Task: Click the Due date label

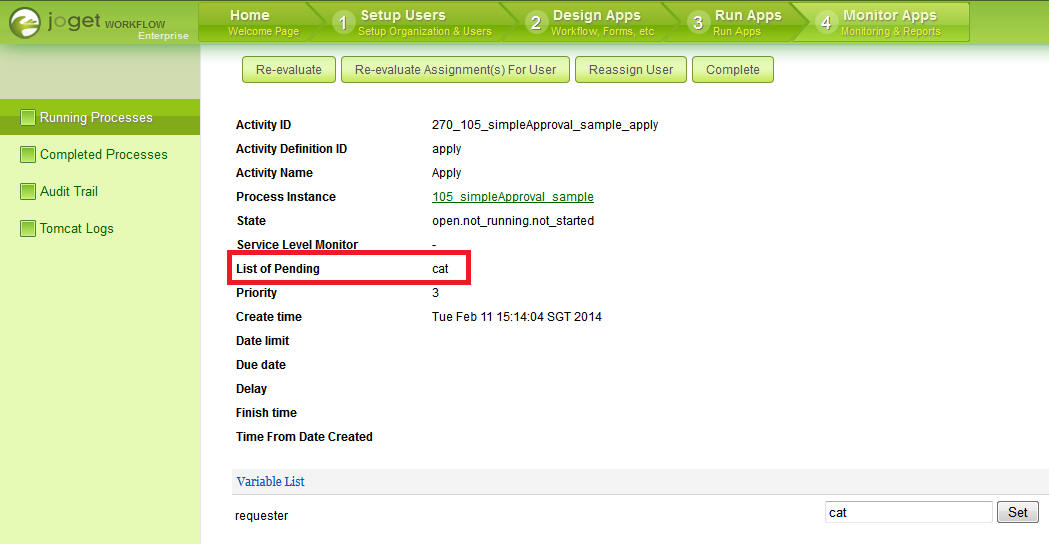Action: 261,365
